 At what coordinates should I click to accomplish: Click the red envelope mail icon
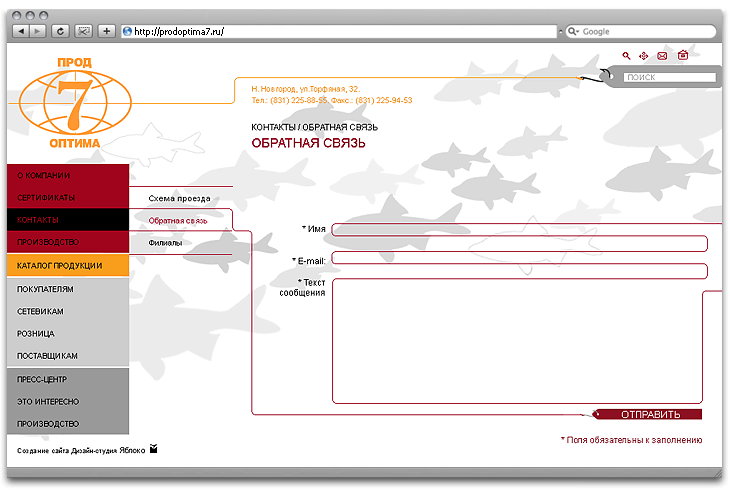click(x=662, y=56)
